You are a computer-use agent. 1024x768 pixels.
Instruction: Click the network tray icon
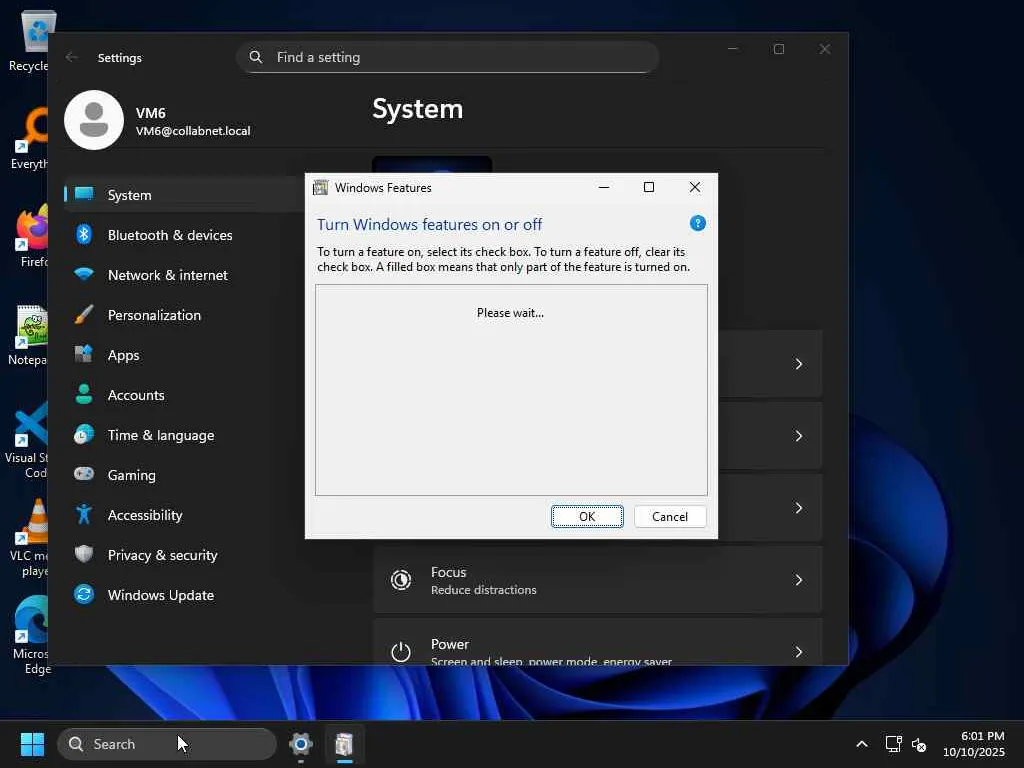[x=893, y=744]
